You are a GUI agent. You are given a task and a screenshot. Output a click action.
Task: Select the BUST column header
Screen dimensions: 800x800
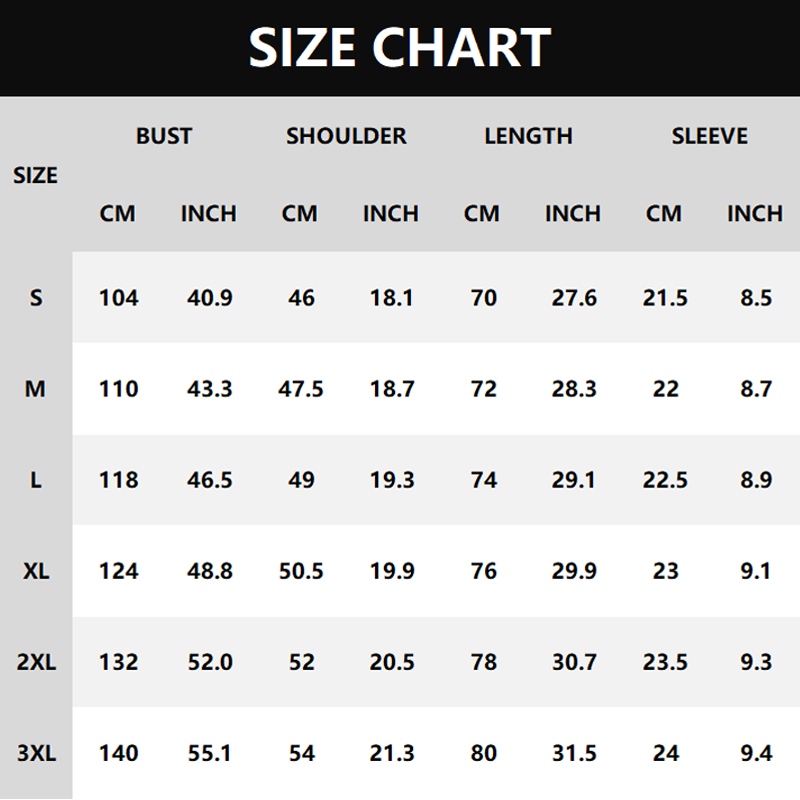tap(164, 136)
